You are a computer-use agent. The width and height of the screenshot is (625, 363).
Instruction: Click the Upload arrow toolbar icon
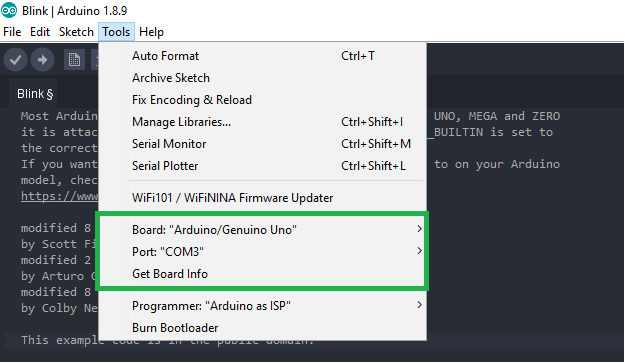pos(43,60)
